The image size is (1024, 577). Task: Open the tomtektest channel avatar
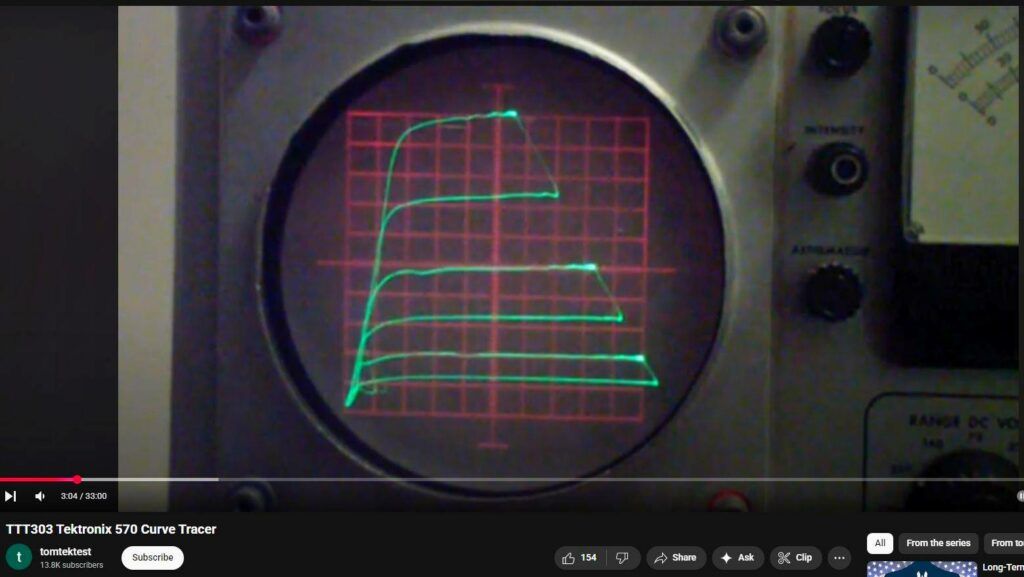19,557
